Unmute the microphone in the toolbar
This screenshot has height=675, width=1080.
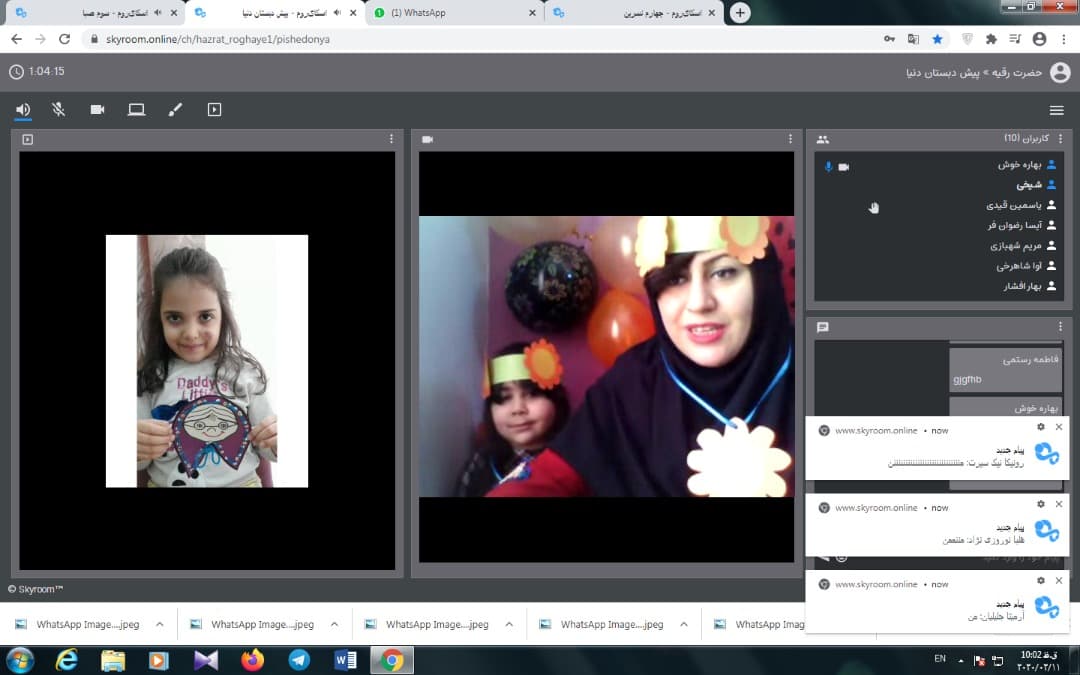[x=59, y=110]
